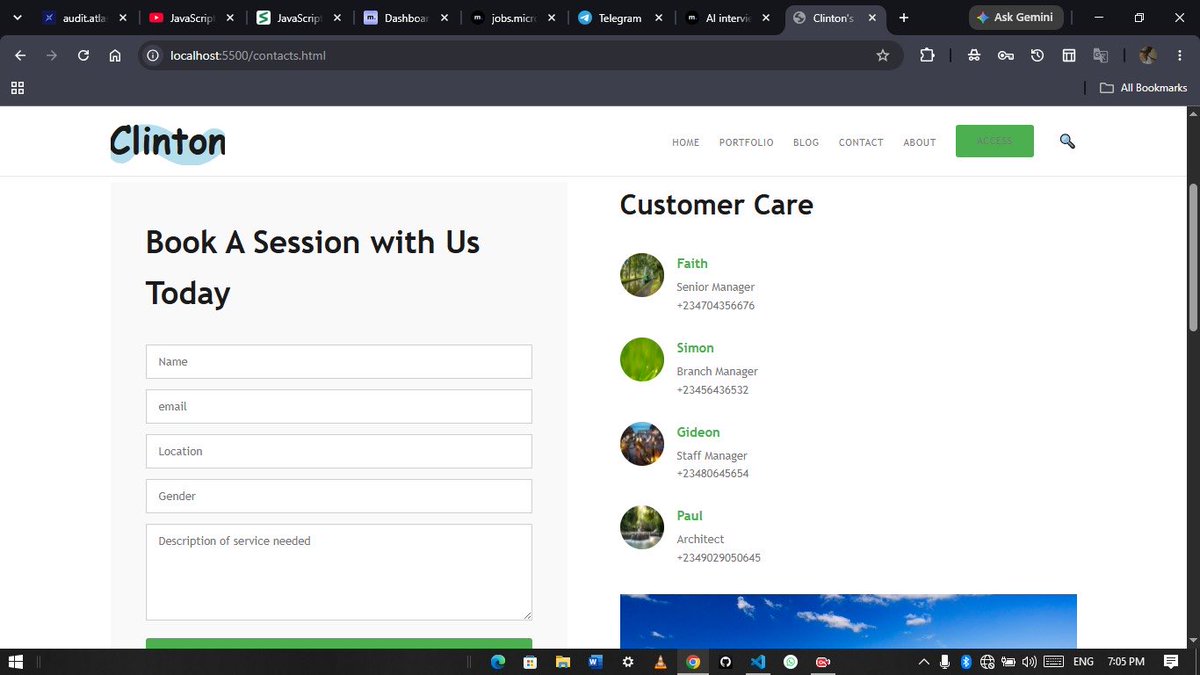1200x675 pixels.
Task: Click Paul's avatar thumbnail
Action: pyautogui.click(x=642, y=527)
